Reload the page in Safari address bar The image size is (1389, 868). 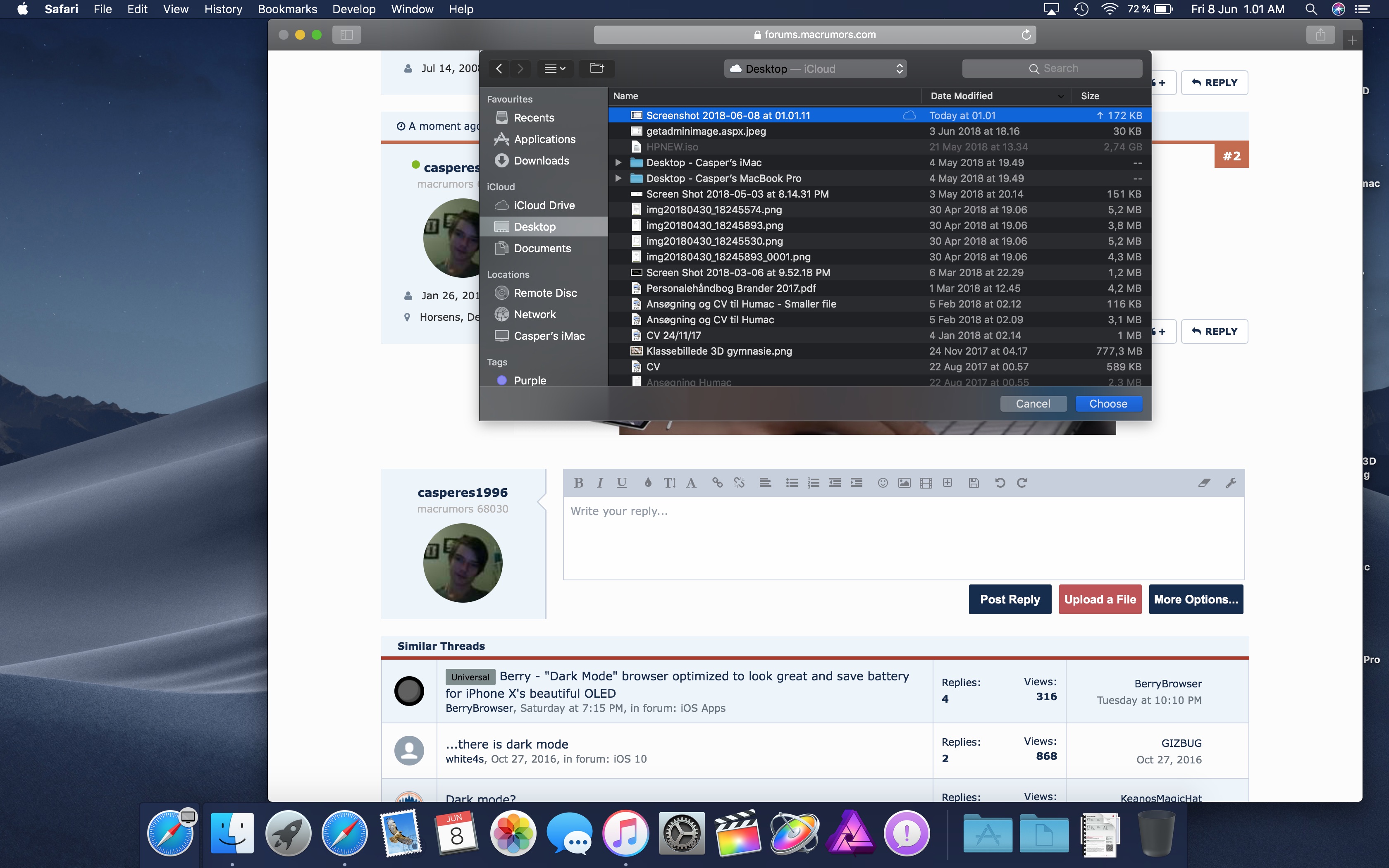[x=1026, y=34]
